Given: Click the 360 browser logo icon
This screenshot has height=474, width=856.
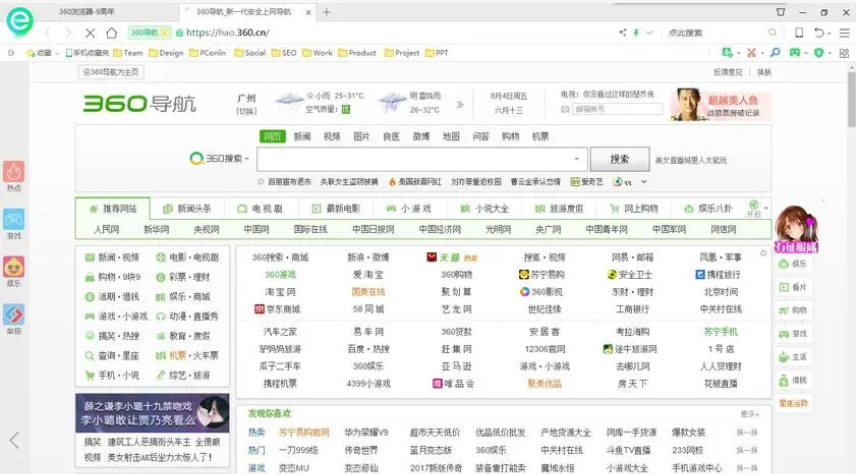Looking at the screenshot, I should click(20, 22).
